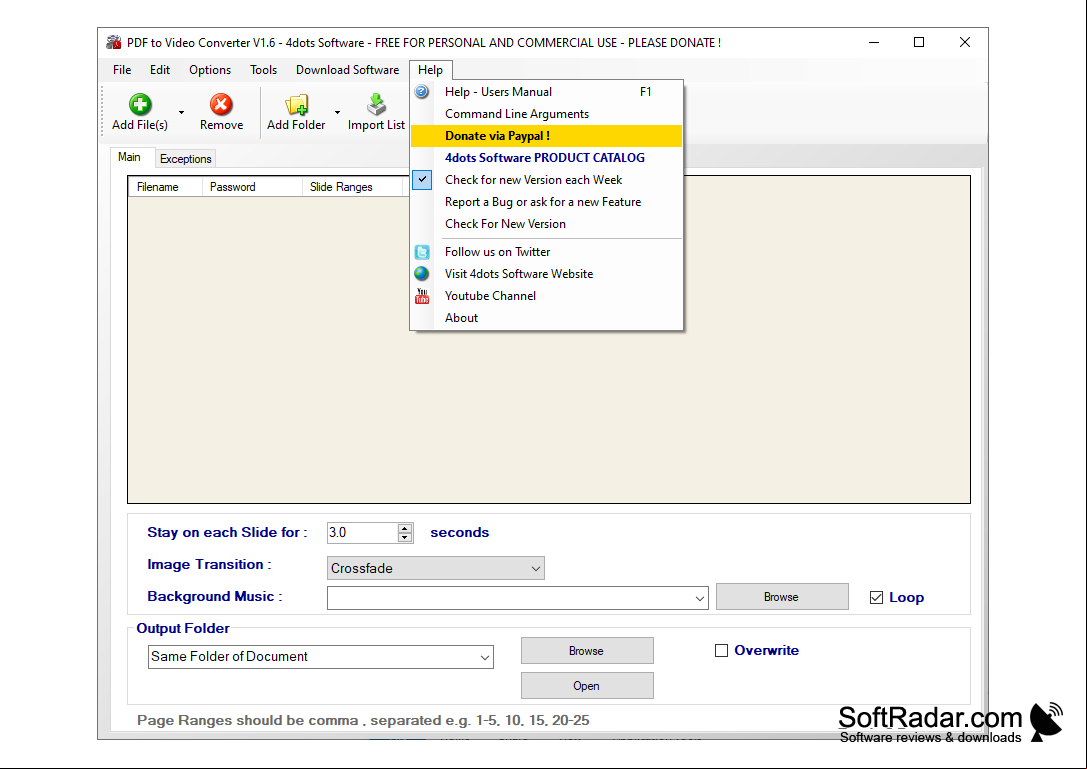Choose Visit 4dots Software Website
Screen dimensions: 1087x769
[x=546, y=274]
